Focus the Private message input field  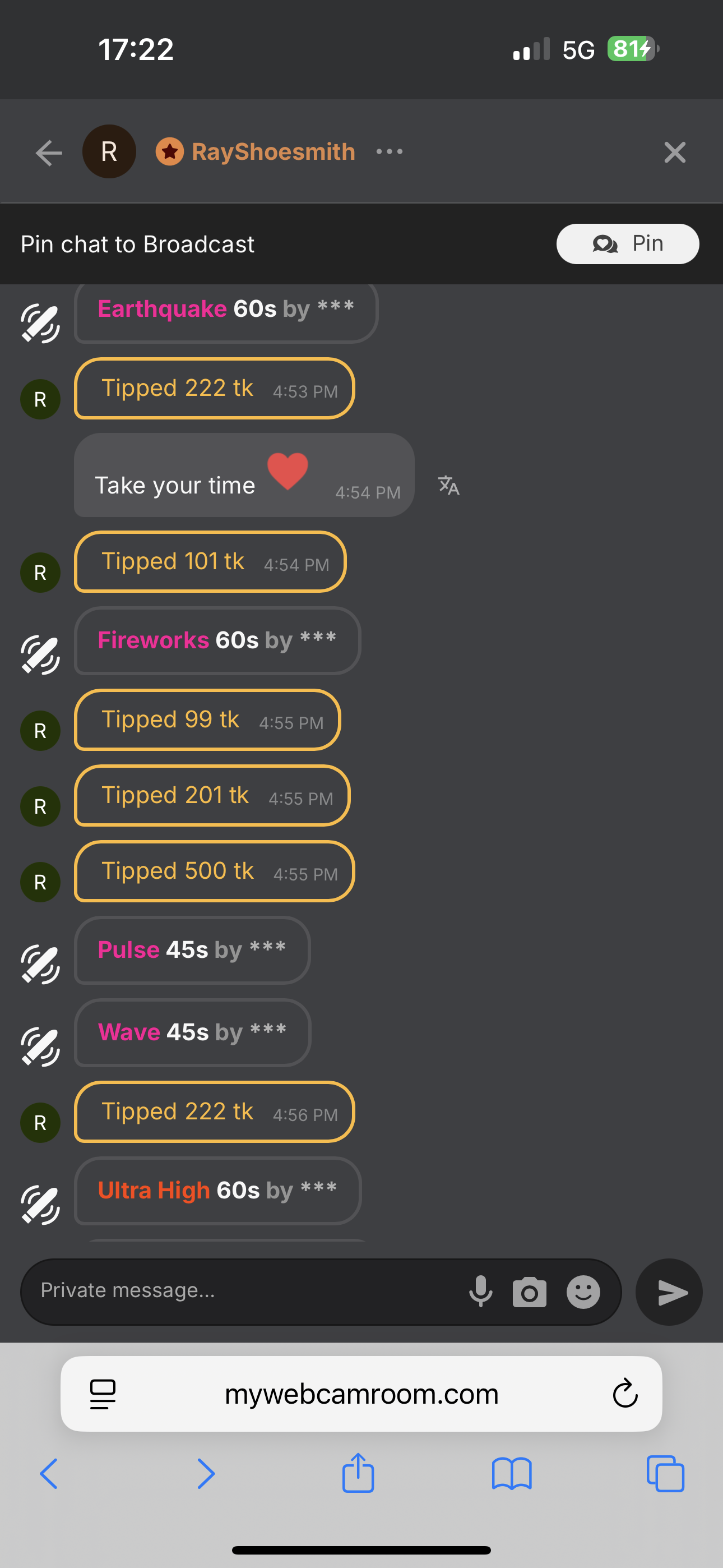coord(243,1290)
